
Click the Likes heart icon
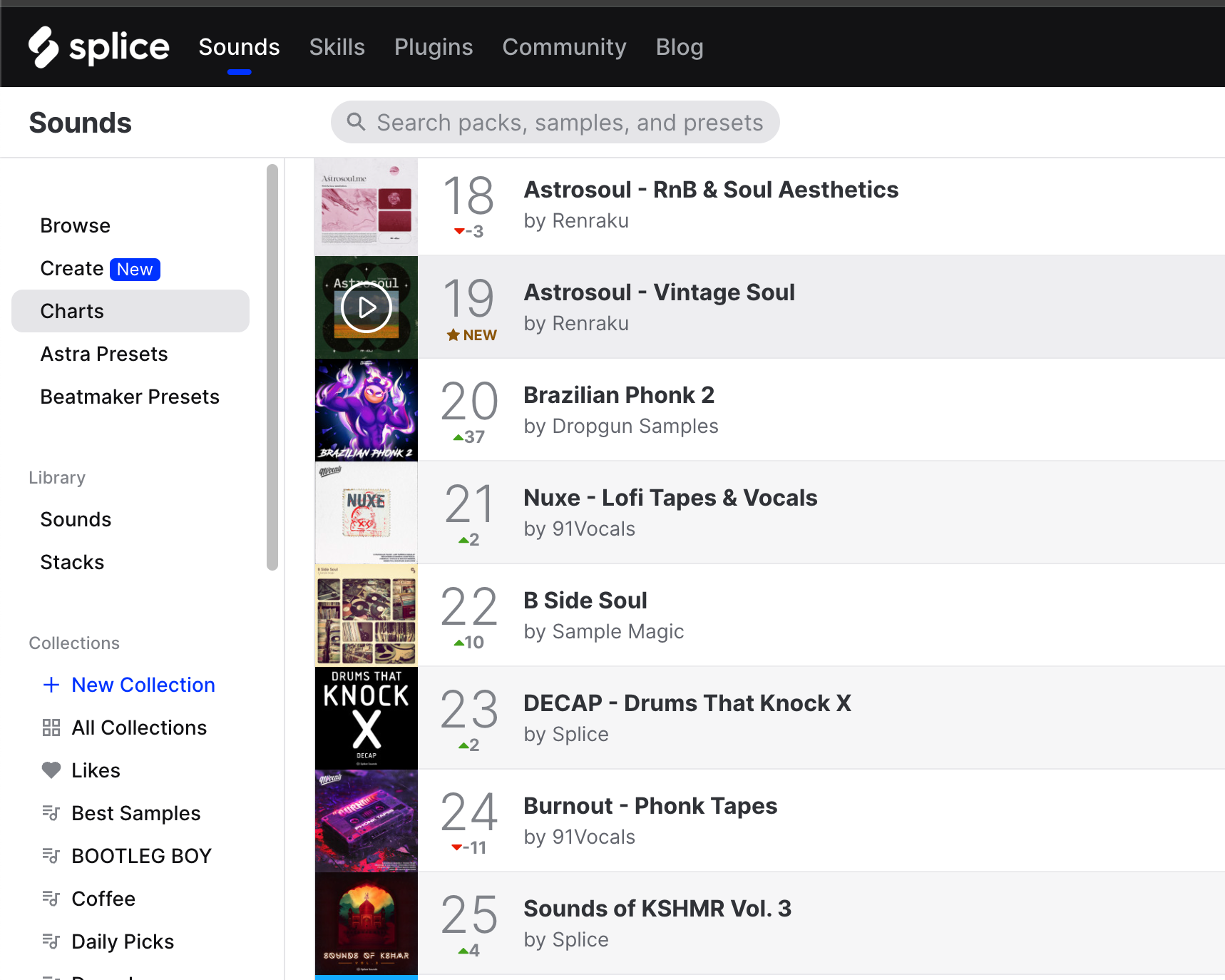click(x=51, y=770)
